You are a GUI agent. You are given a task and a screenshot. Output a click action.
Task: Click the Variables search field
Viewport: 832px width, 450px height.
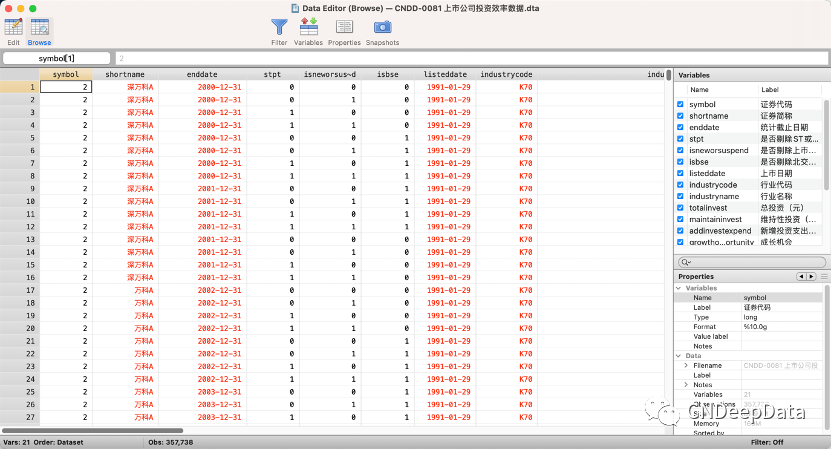pos(752,262)
